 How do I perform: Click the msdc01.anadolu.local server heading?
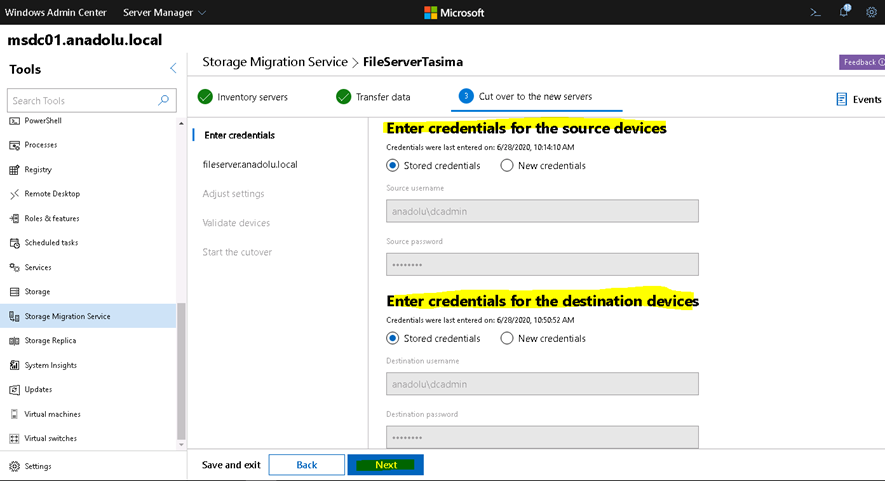85,40
